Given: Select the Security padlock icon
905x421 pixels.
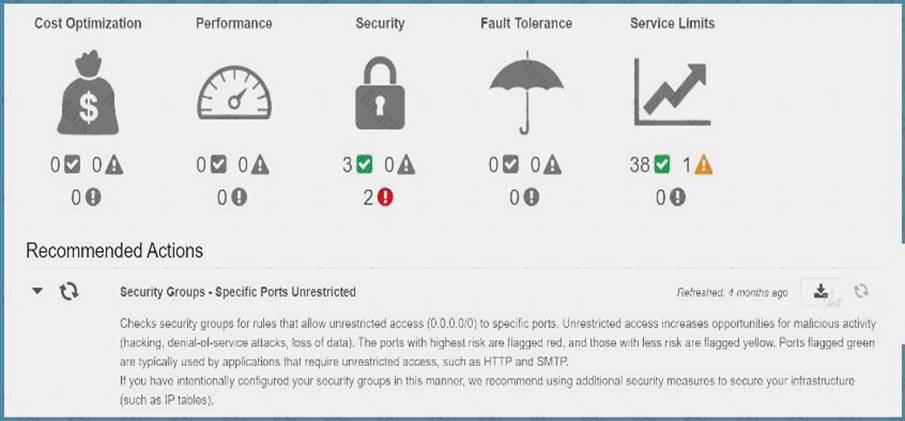Looking at the screenshot, I should pos(380,92).
